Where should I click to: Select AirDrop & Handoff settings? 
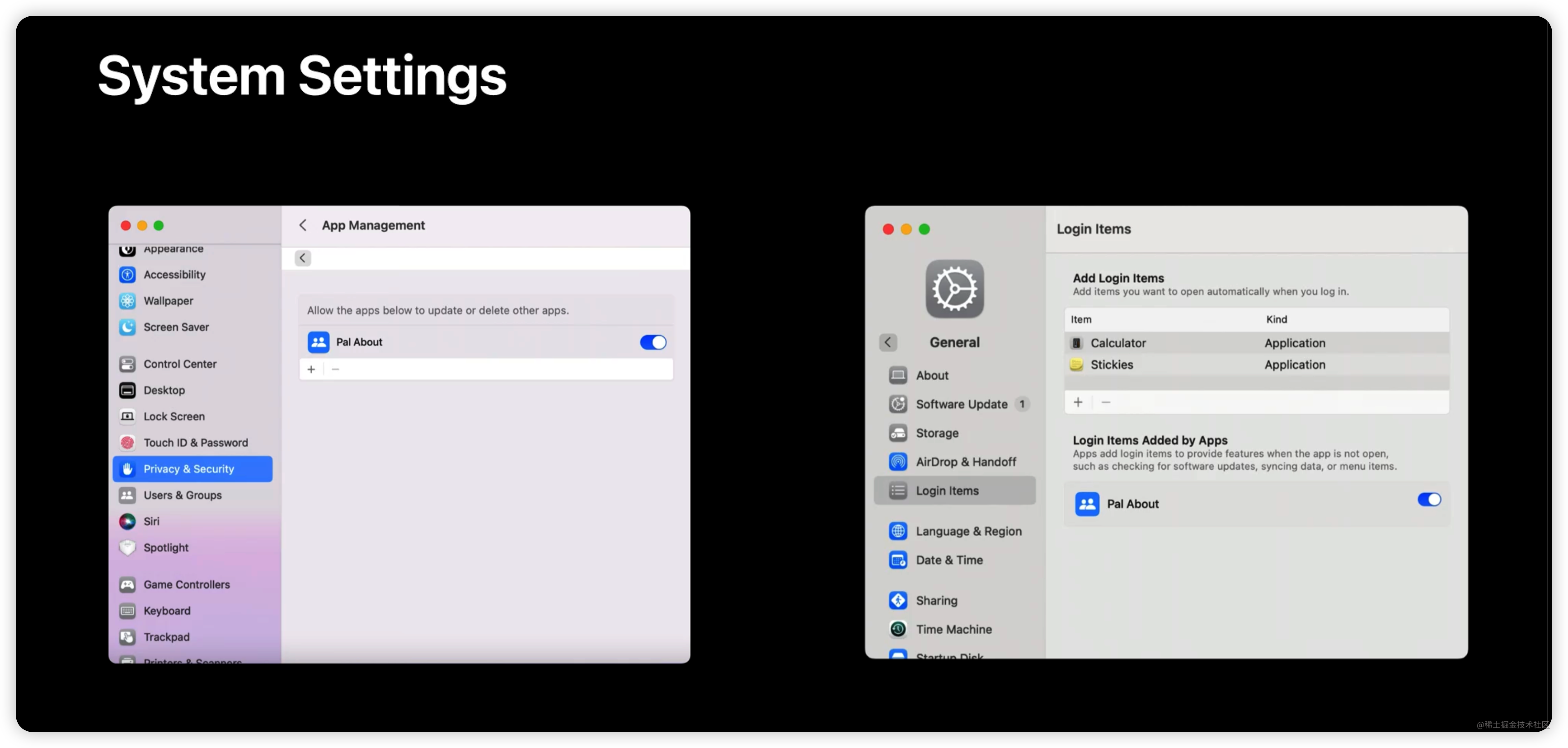(x=967, y=461)
